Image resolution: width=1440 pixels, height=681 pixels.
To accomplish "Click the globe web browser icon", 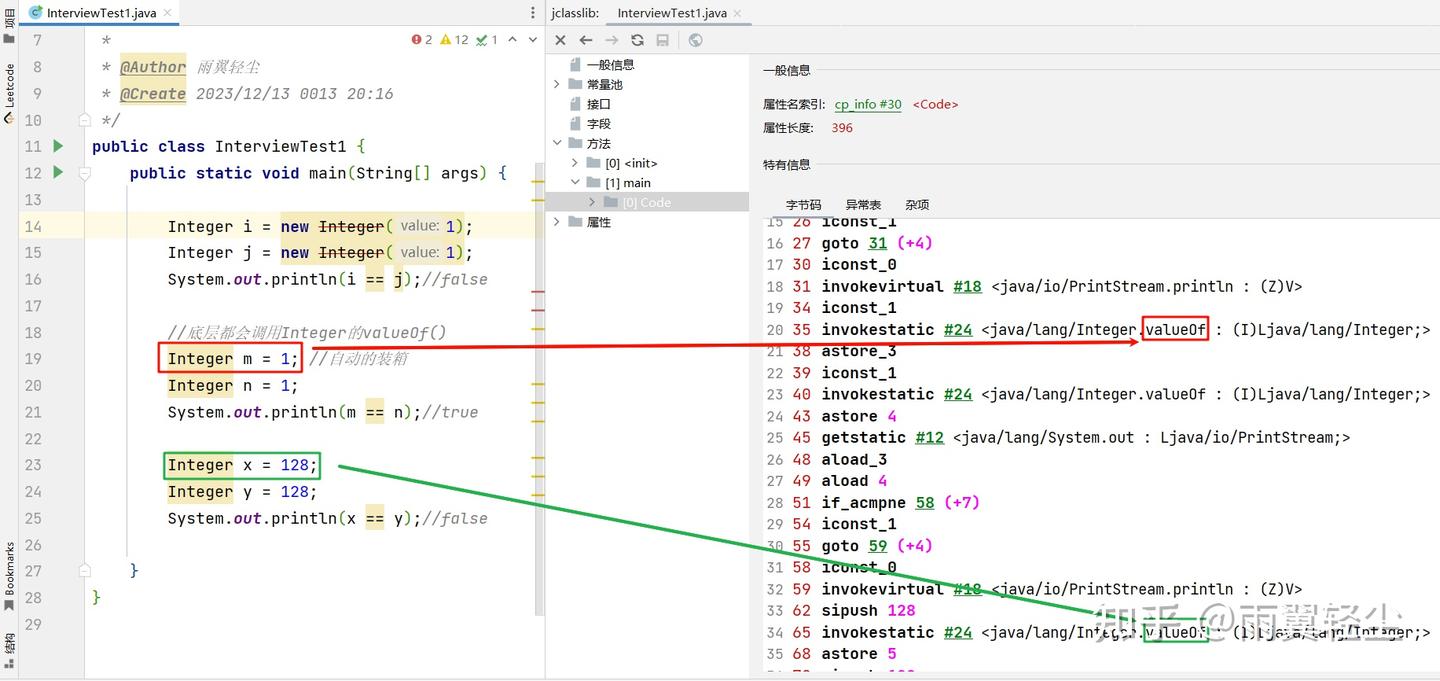I will (695, 40).
